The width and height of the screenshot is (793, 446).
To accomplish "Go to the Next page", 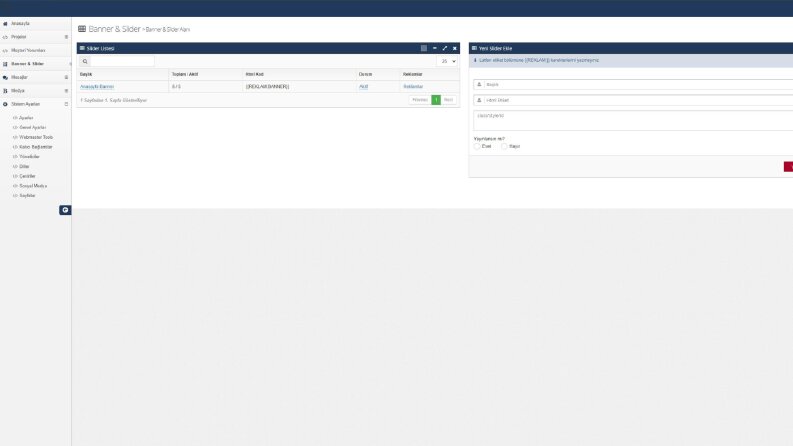I will coord(449,100).
